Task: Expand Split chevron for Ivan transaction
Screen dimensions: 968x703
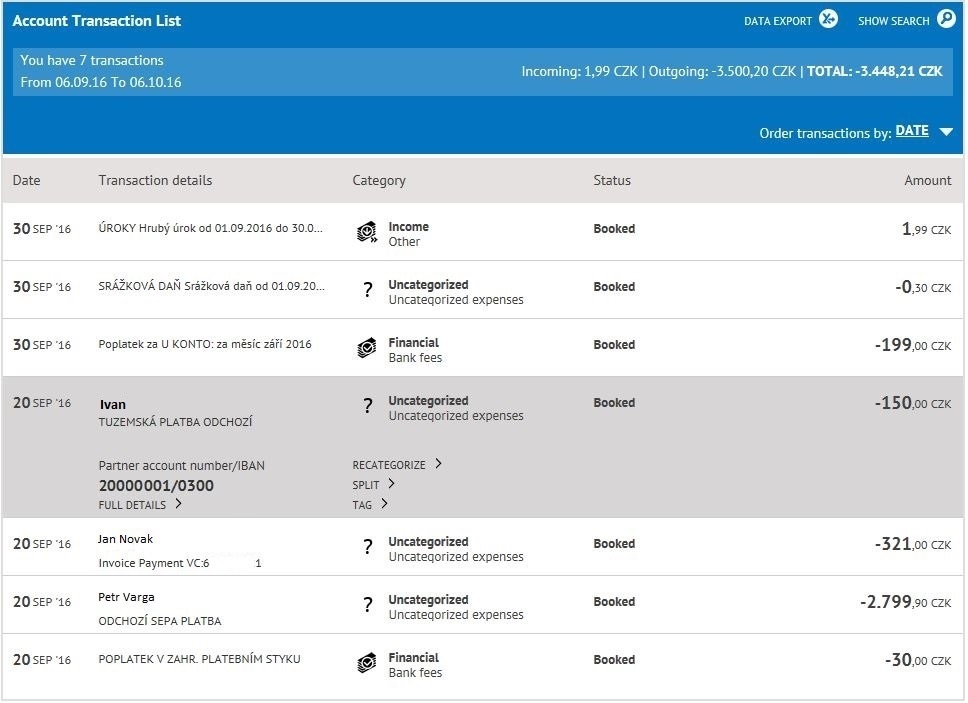Action: click(x=391, y=484)
